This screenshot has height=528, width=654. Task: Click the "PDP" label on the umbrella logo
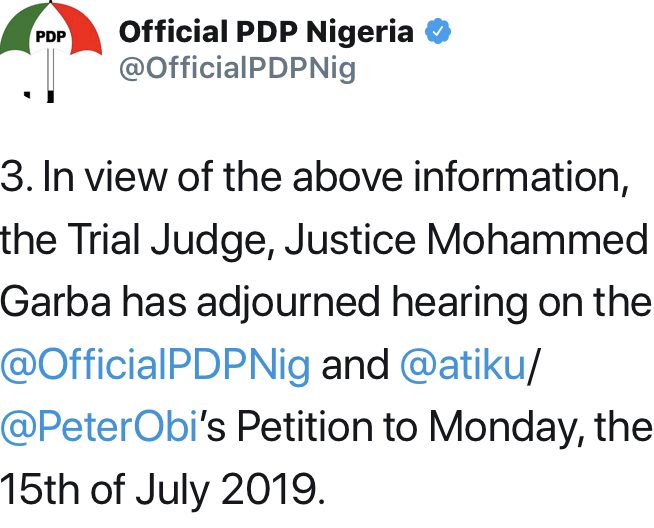(50, 37)
